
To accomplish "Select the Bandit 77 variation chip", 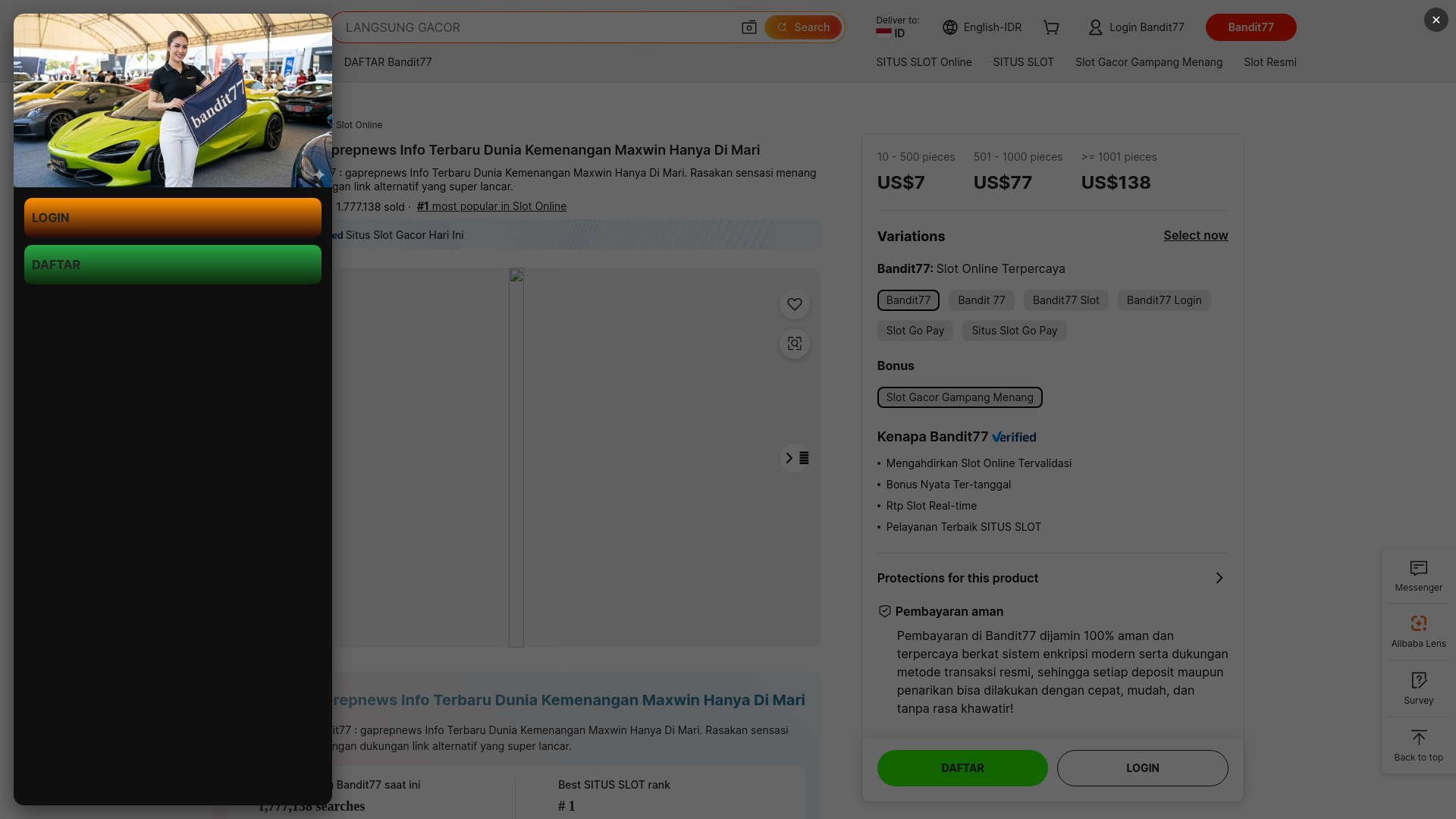I will pyautogui.click(x=981, y=300).
